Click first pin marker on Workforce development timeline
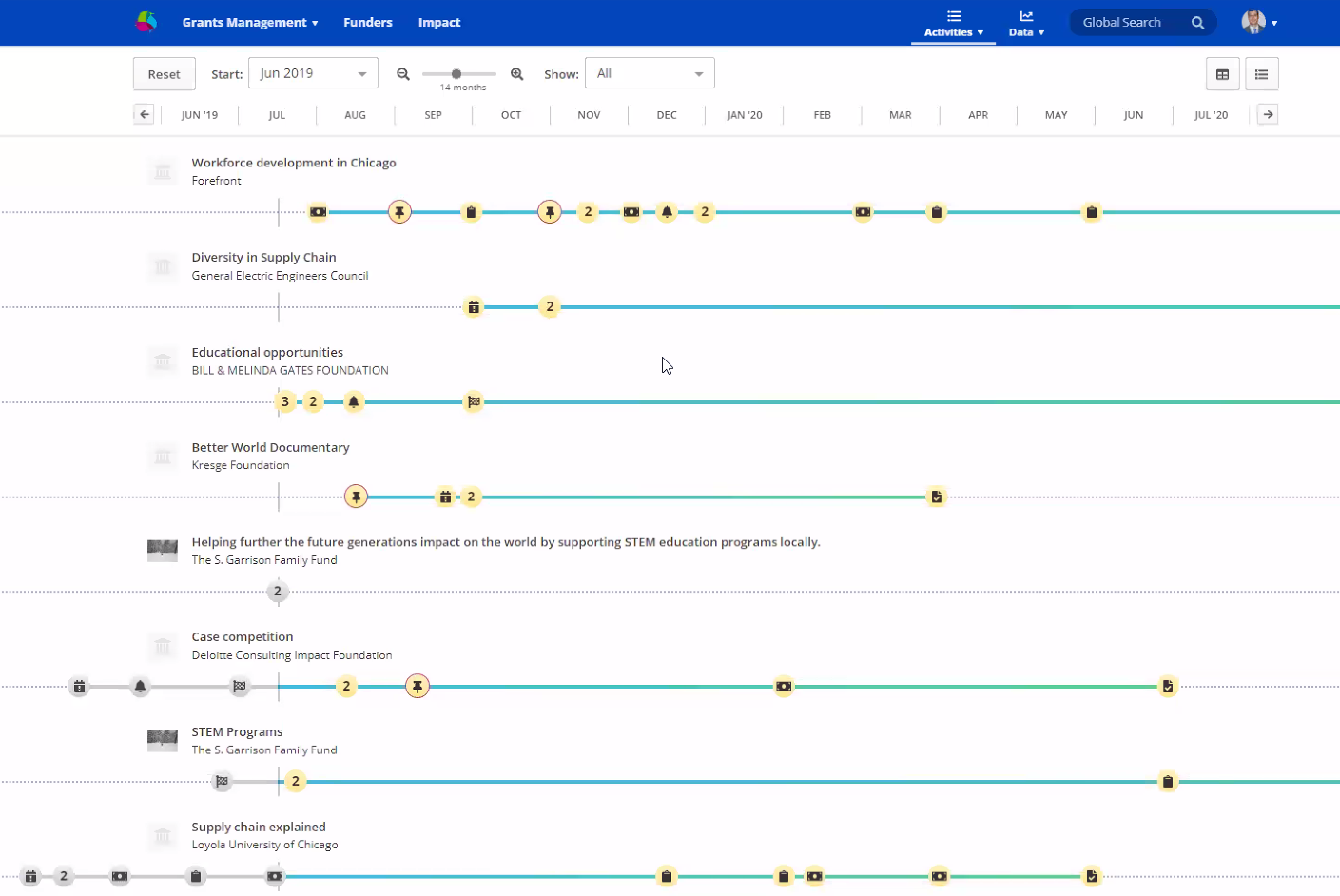1340x896 pixels. tap(399, 212)
